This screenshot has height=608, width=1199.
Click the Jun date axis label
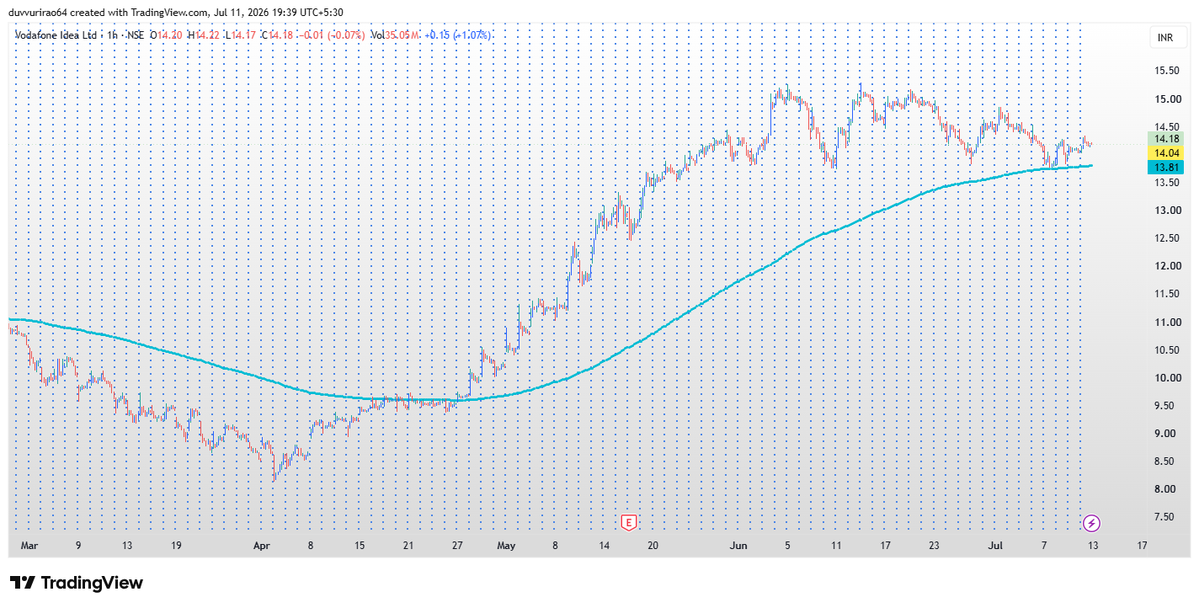click(738, 546)
